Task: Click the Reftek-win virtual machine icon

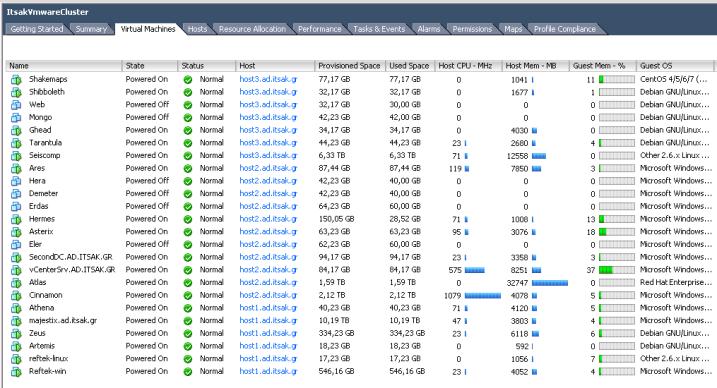Action: tap(16, 372)
